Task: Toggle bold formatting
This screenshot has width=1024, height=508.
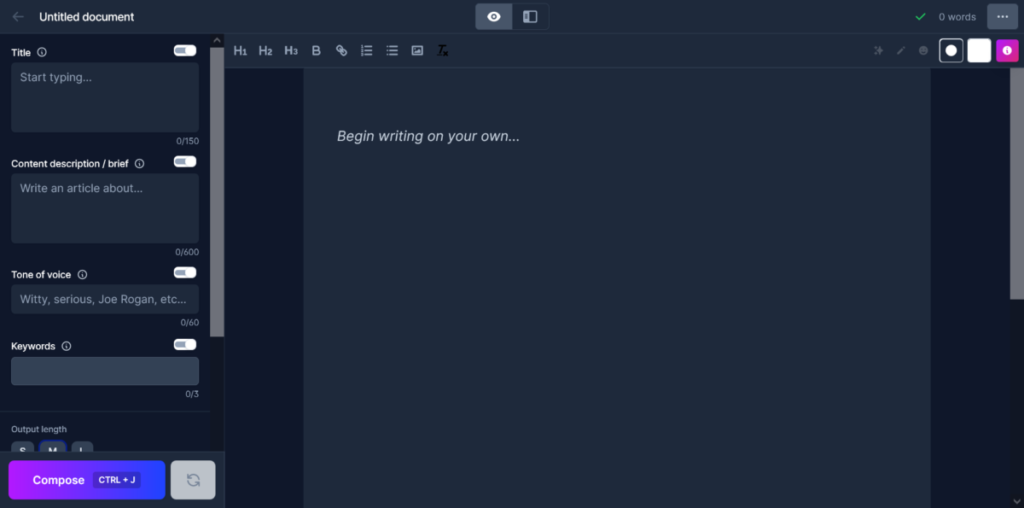Action: click(316, 51)
